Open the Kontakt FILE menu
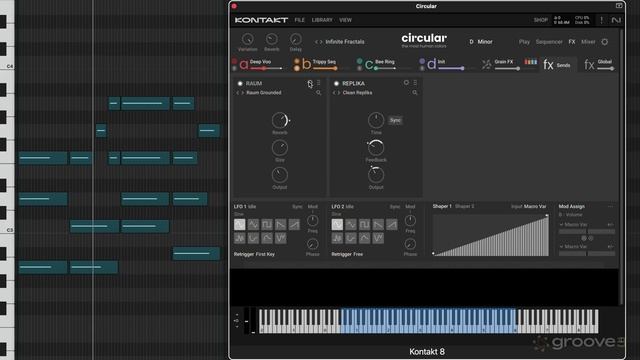Image resolution: width=640 pixels, height=360 pixels. click(x=300, y=20)
